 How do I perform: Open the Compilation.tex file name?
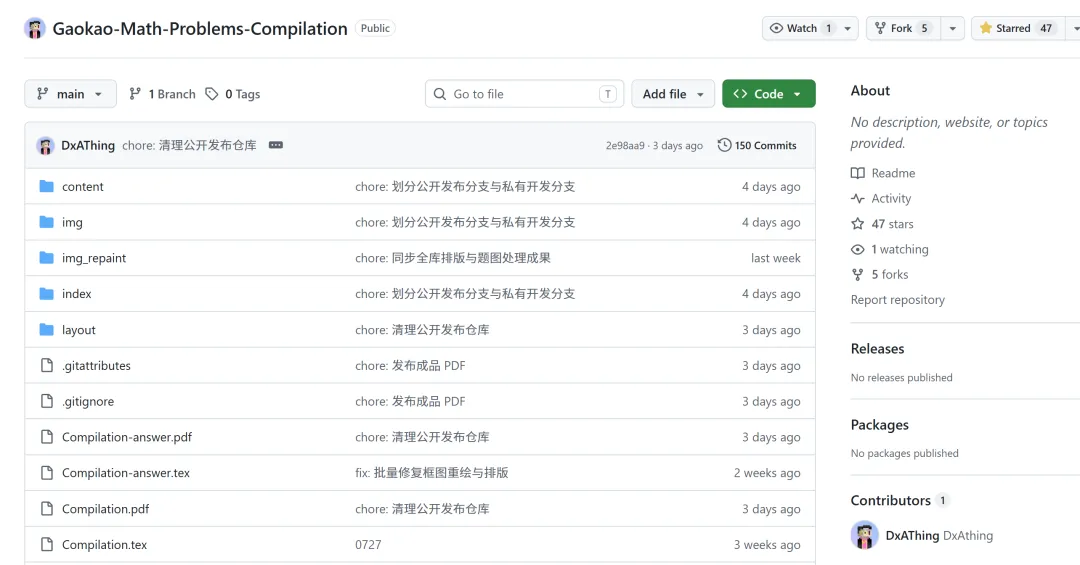pyautogui.click(x=104, y=544)
